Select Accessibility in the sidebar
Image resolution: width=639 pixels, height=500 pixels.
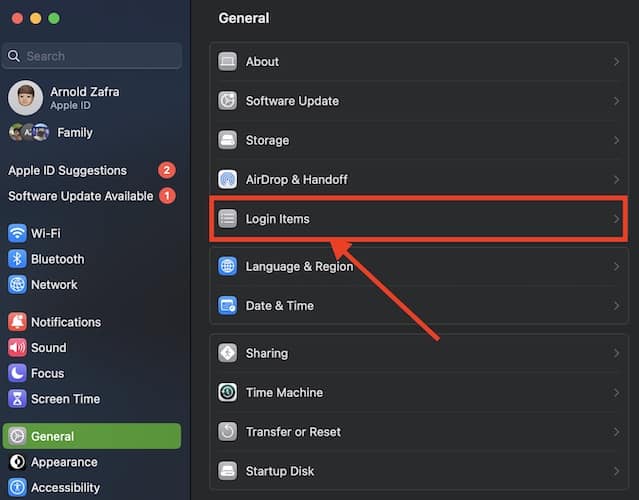point(65,488)
